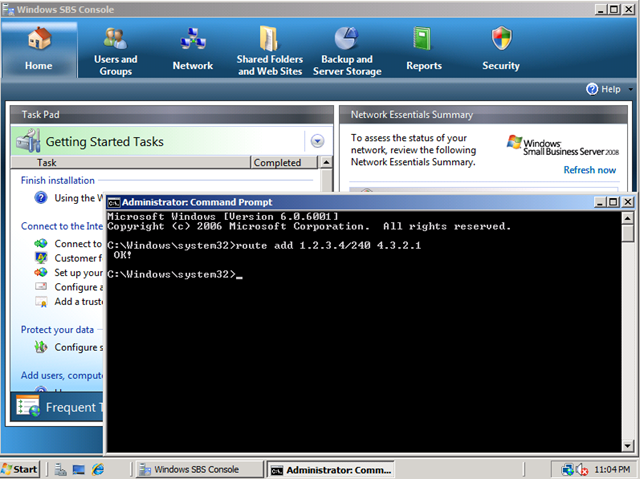Maximize the Command Prompt window
This screenshot has width=640, height=479.
[613, 202]
